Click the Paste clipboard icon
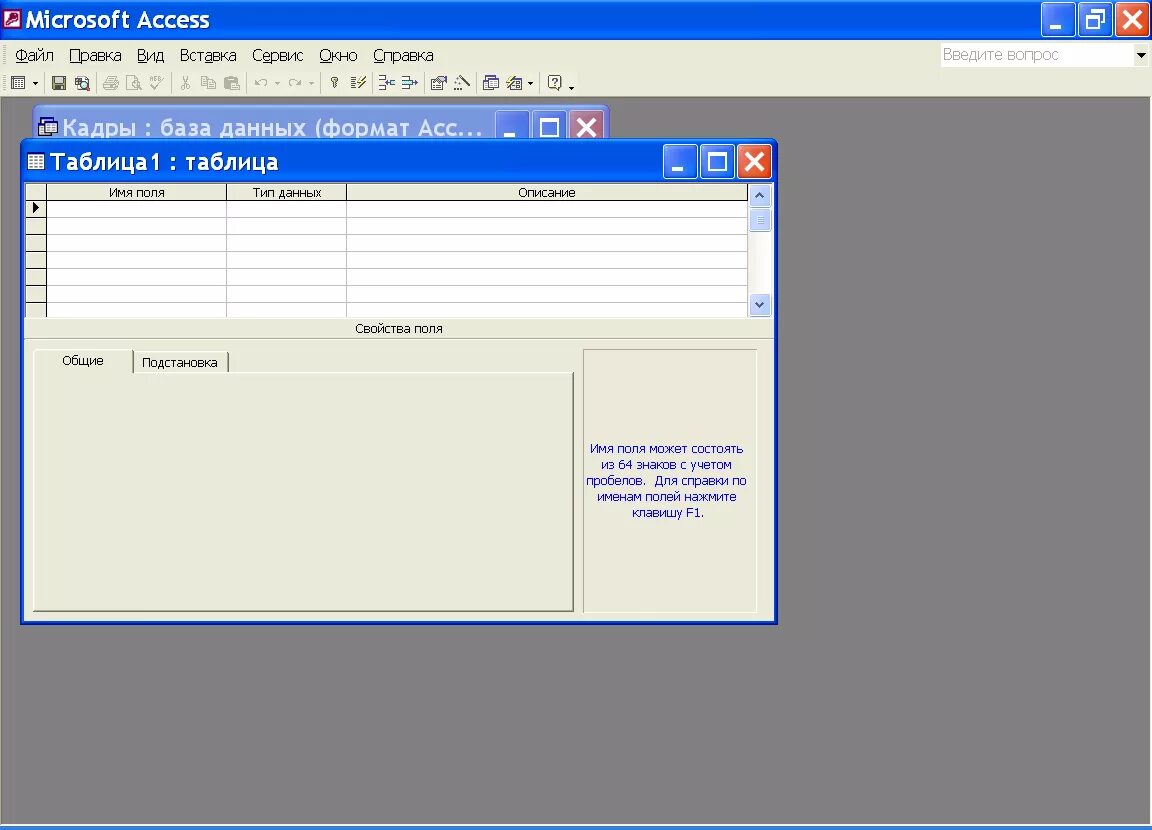 231,83
